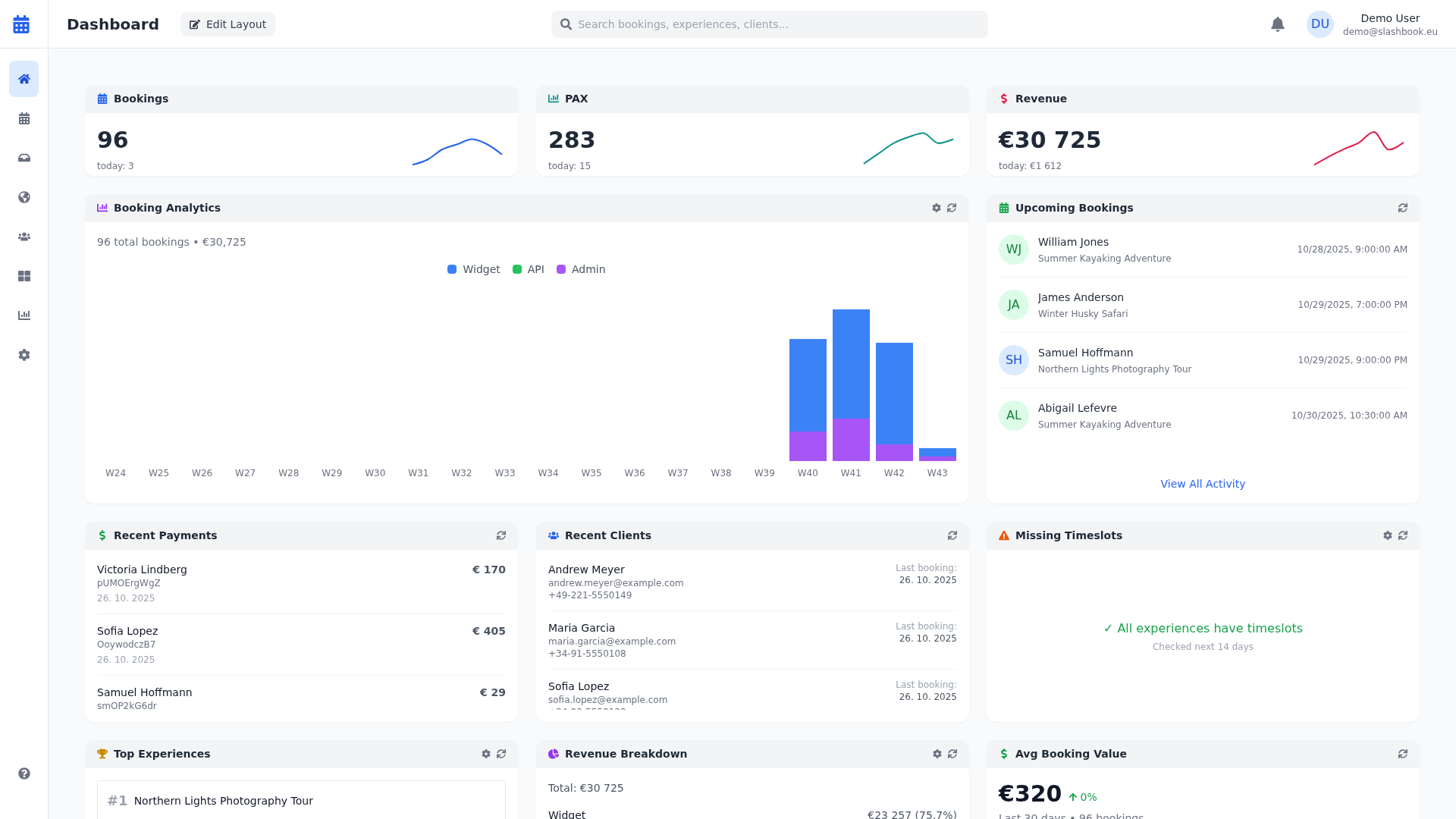Open the Analytics chart icon in sidebar
1456x819 pixels.
tap(24, 315)
